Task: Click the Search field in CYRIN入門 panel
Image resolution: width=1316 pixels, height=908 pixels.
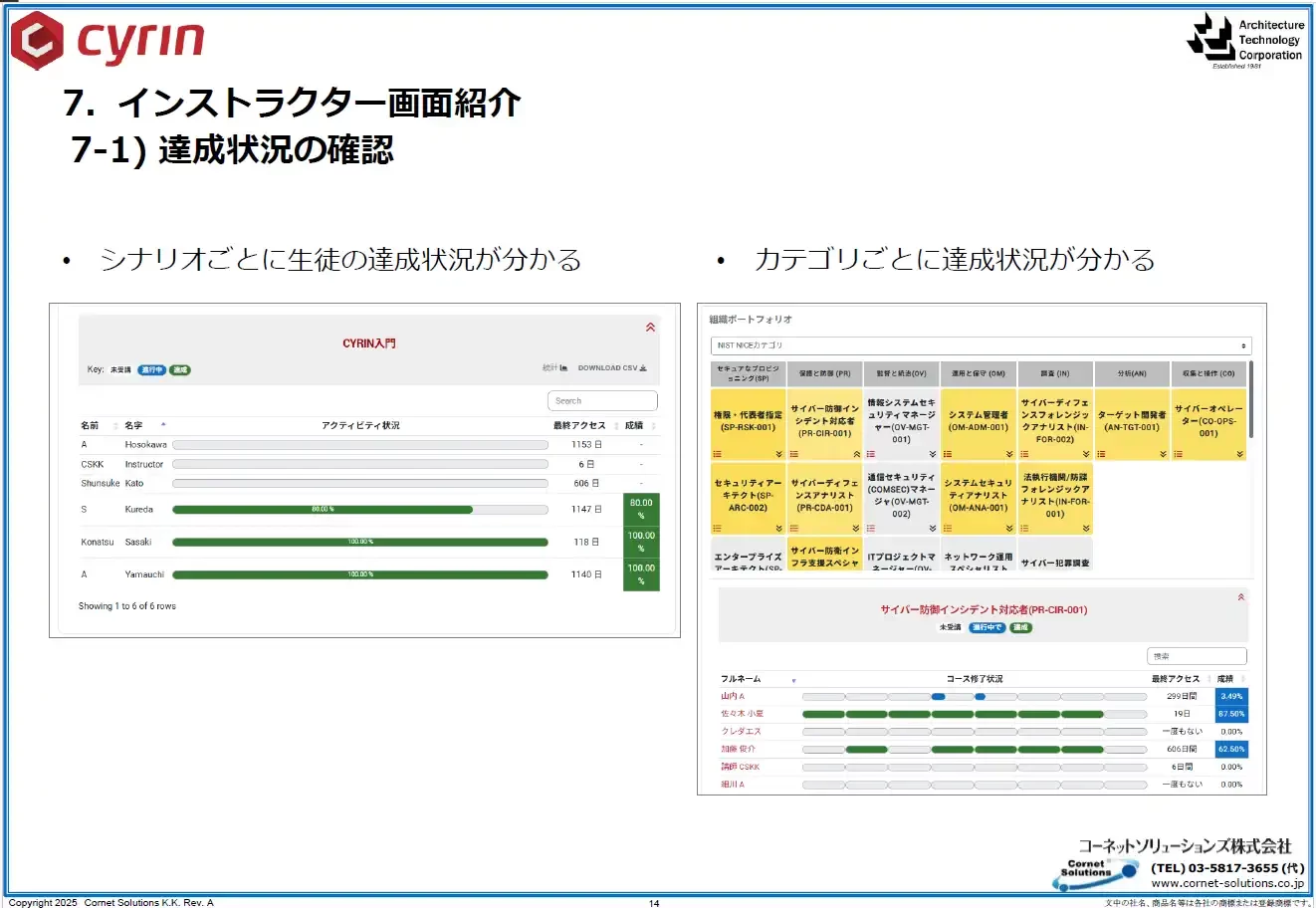Action: pyautogui.click(x=602, y=399)
